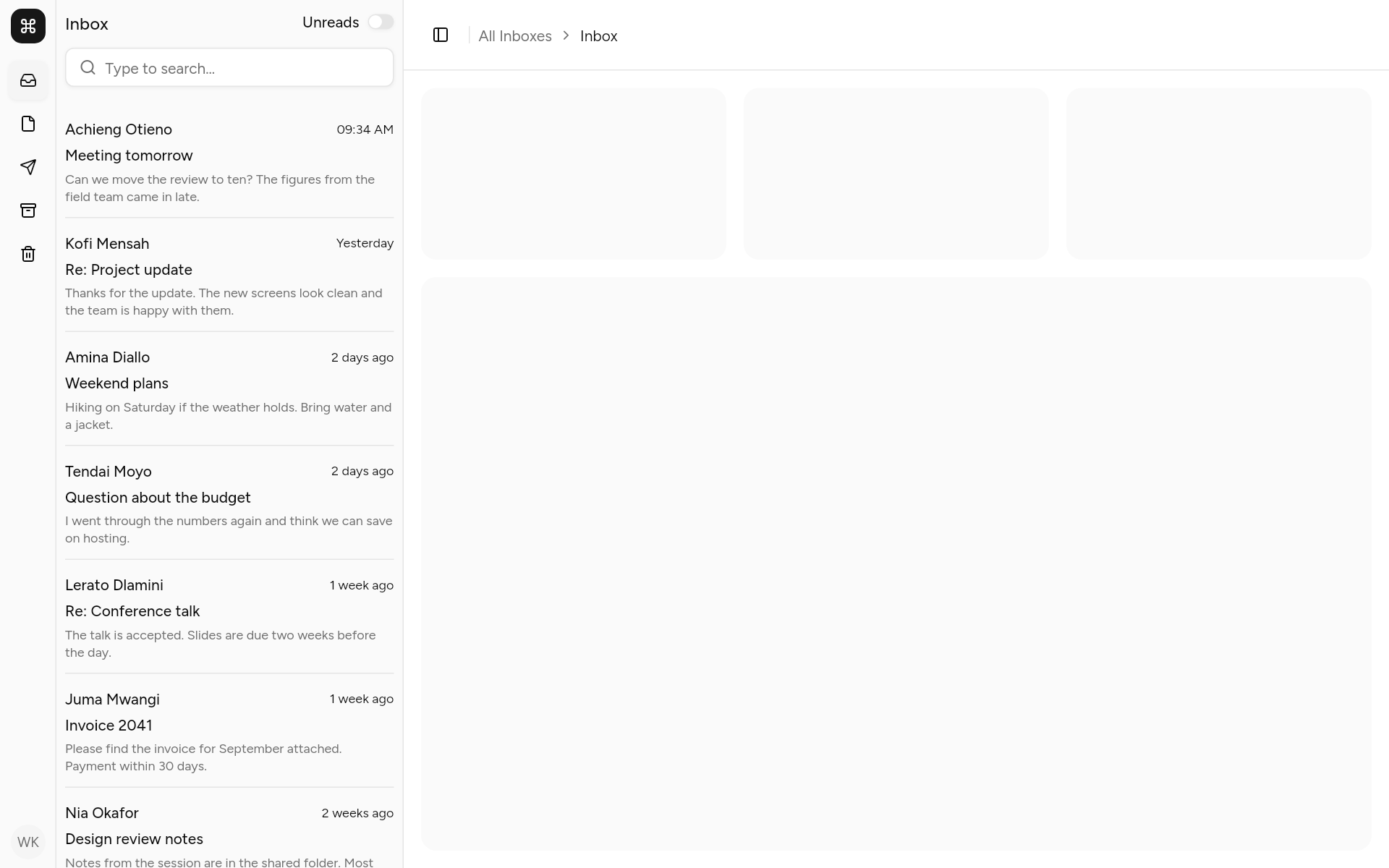This screenshot has height=868, width=1389.
Task: Open email from Amina Diallo
Action: point(229,388)
